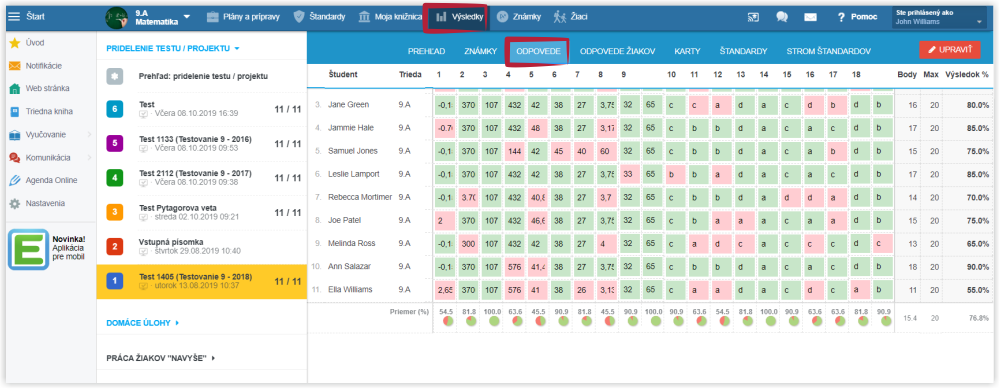Click the red Upraviť button
The image size is (1000, 389).
pyautogui.click(x=950, y=49)
